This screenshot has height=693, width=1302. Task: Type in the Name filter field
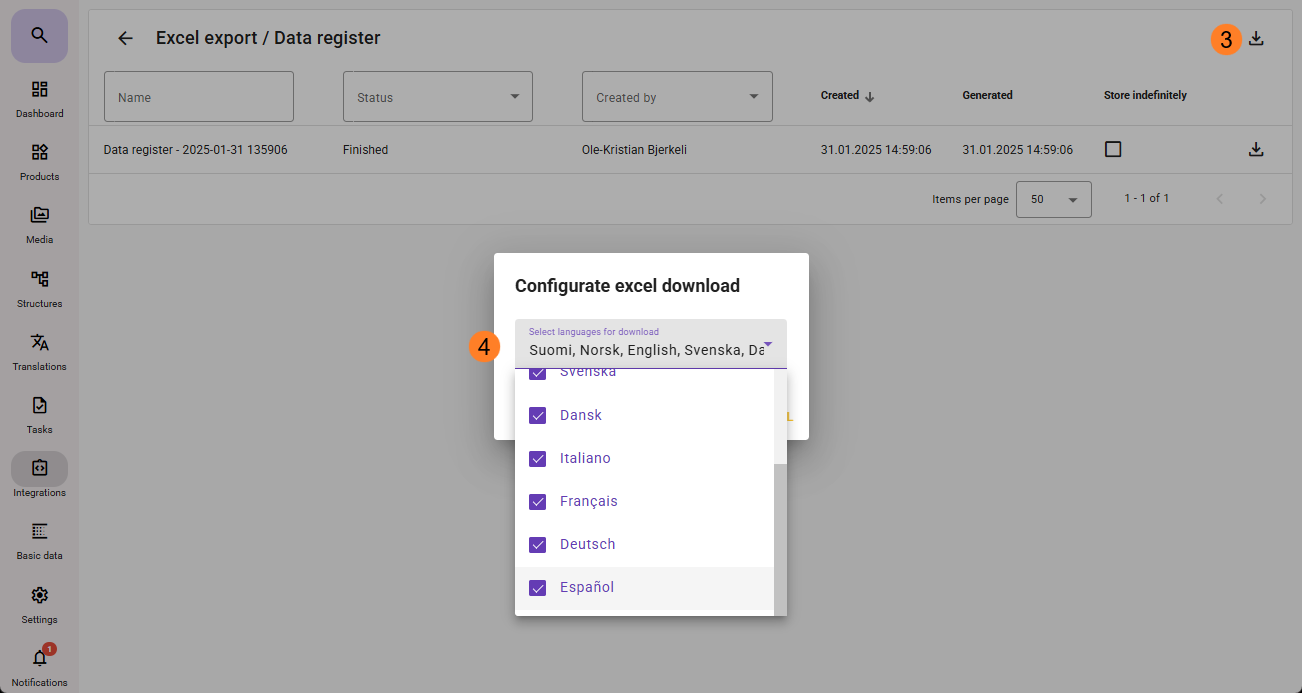[198, 97]
